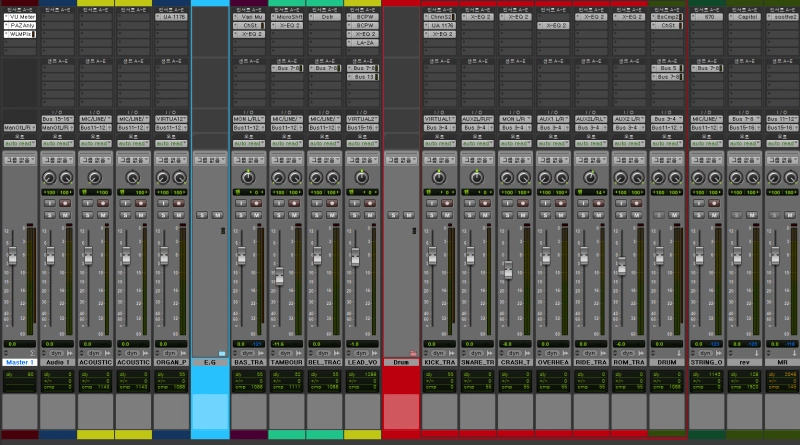Open automation mode dropdown on Audio 1
Screen dimensions: 800x445
coord(57,143)
